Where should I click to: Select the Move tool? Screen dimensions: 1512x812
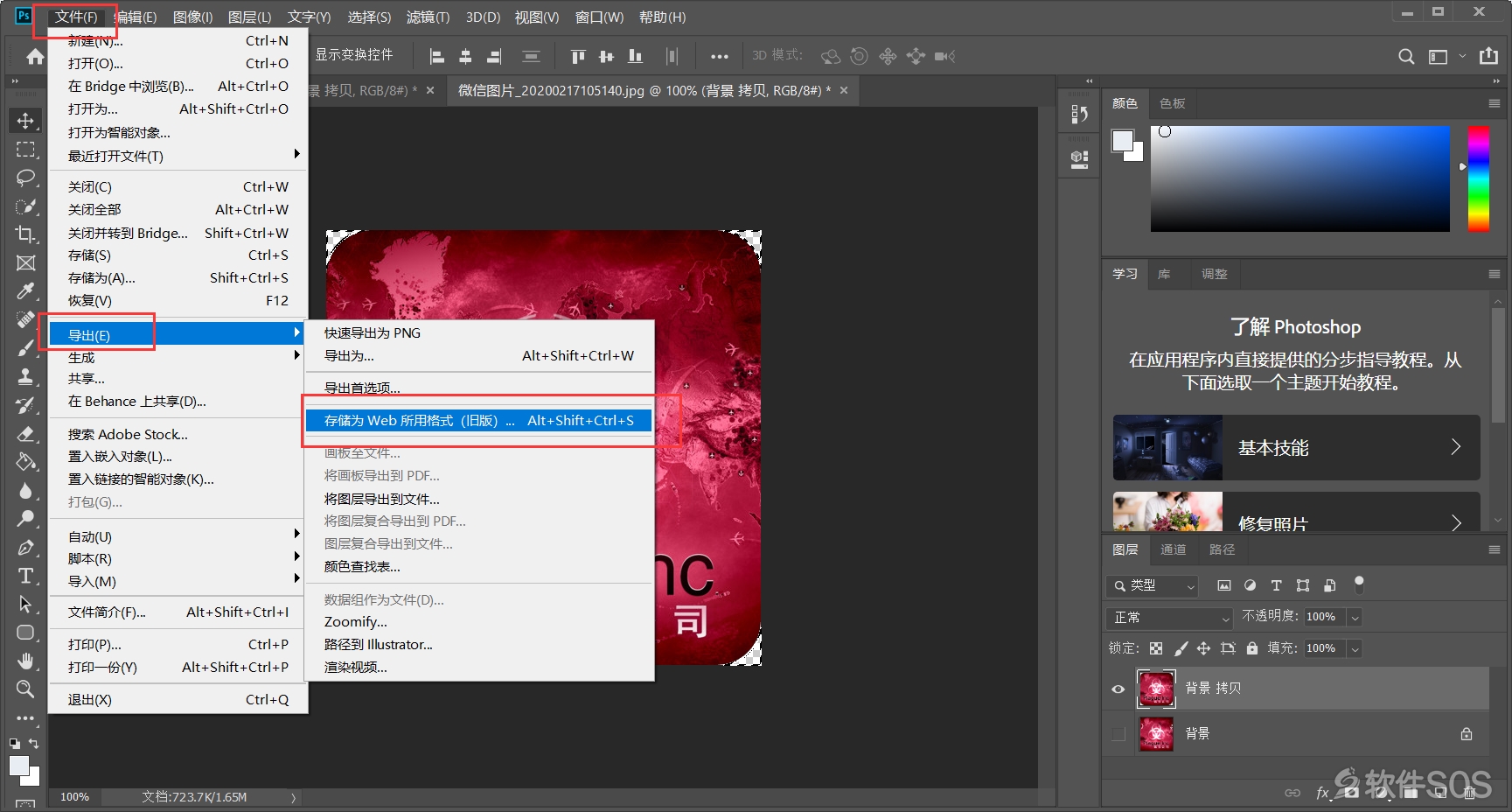click(x=25, y=120)
